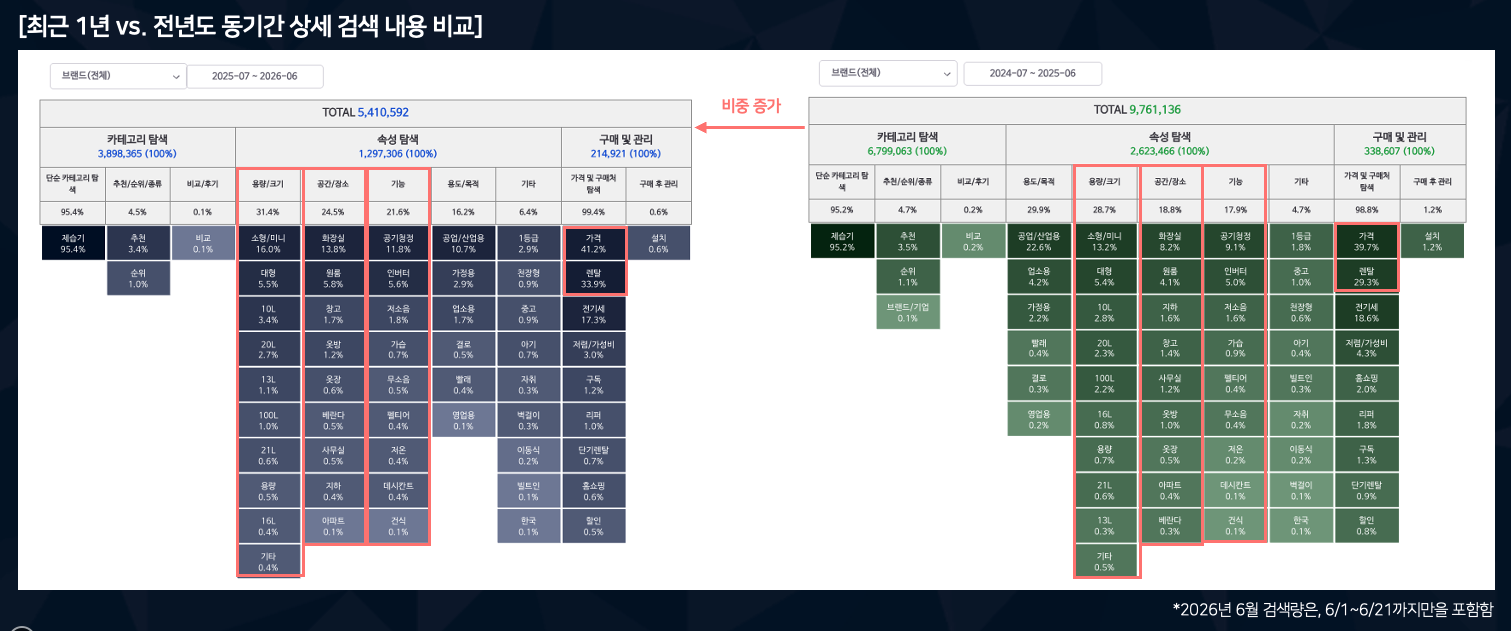1511x631 pixels.
Task: Click the 속성 탐색 1,297,306 header
Action: (398, 146)
